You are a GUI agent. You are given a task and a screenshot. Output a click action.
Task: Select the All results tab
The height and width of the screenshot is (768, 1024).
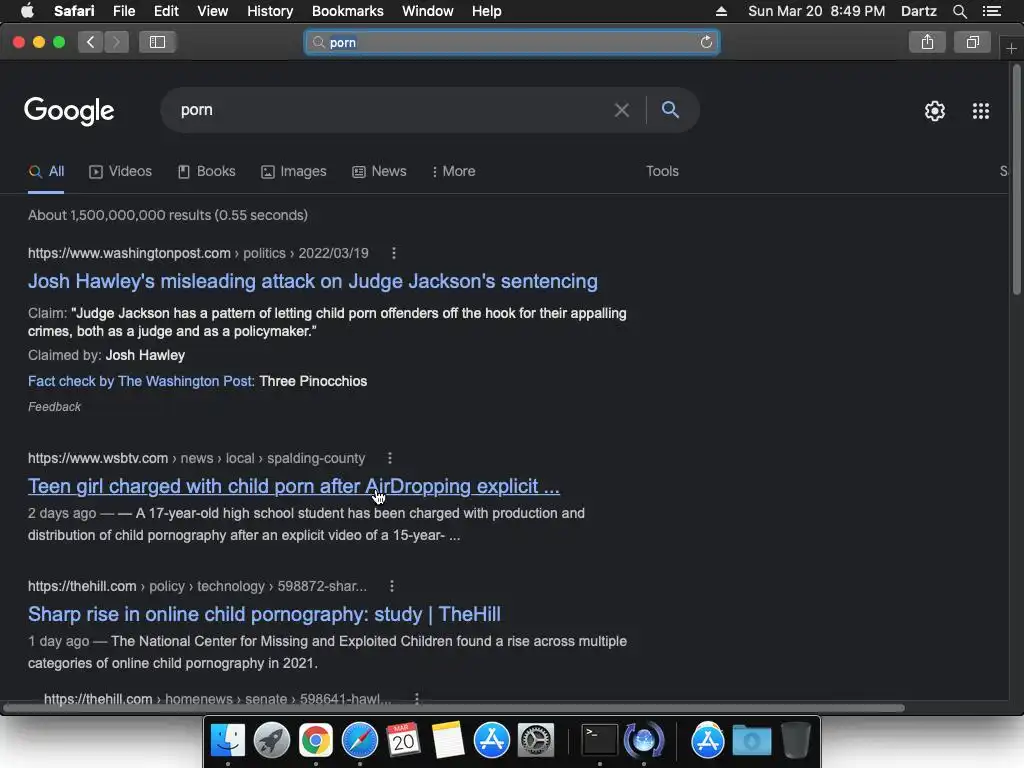46,171
